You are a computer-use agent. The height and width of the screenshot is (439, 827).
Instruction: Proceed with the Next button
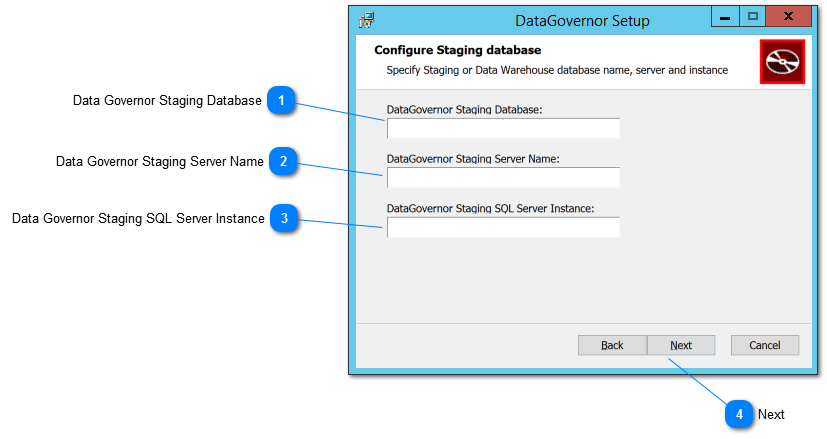click(681, 345)
